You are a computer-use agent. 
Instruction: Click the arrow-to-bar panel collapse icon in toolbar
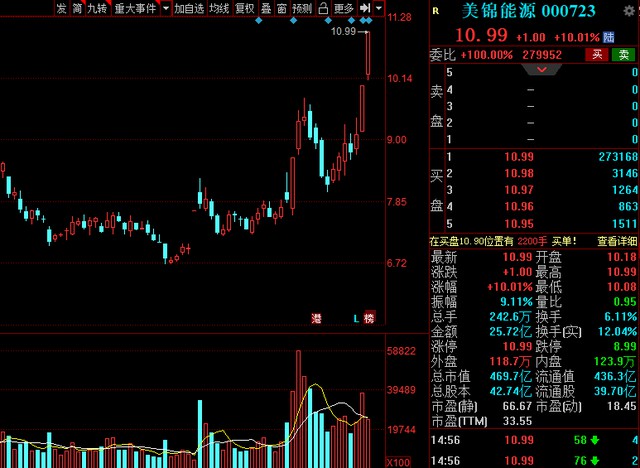pyautogui.click(x=365, y=8)
